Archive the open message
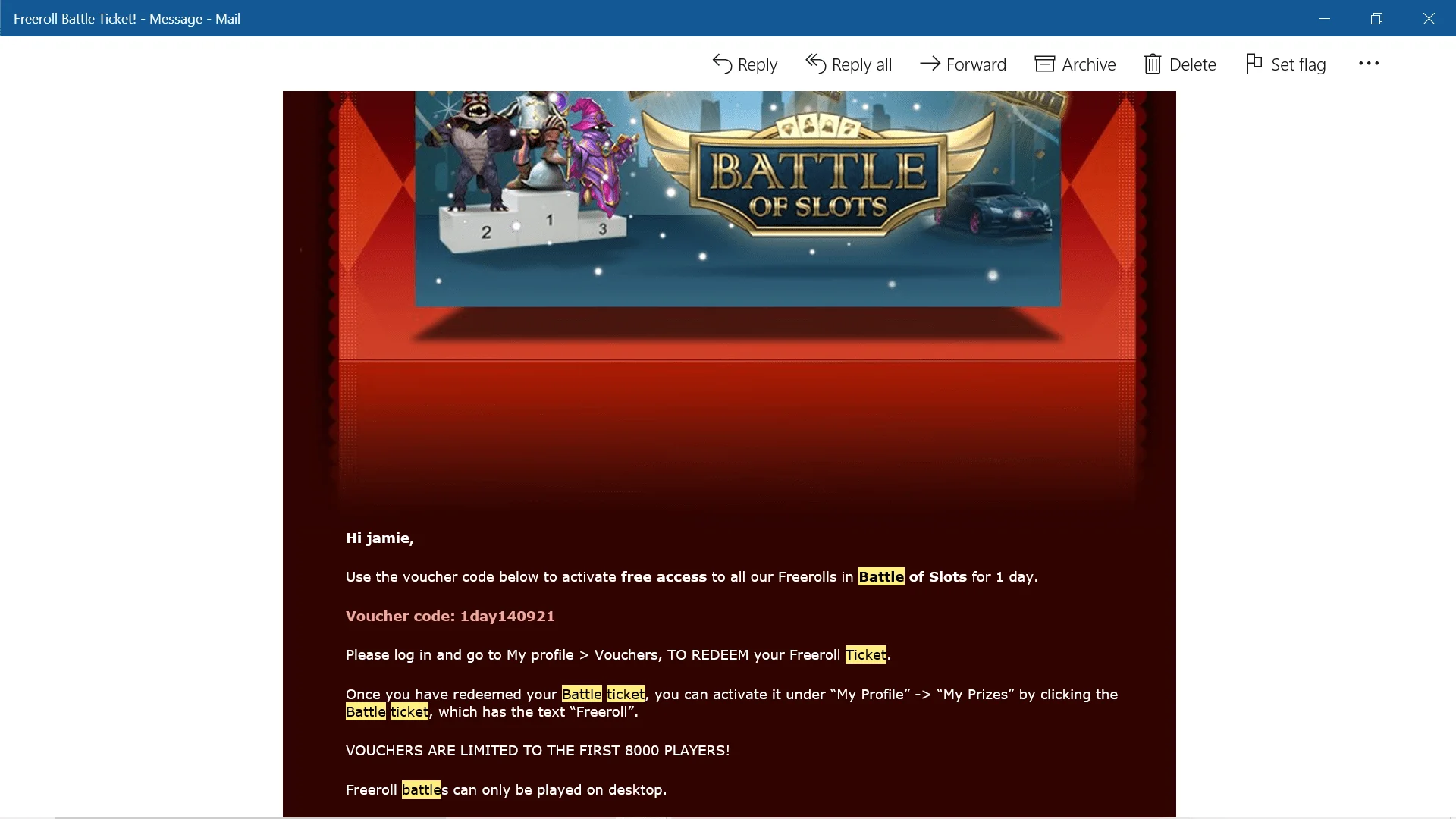This screenshot has height=819, width=1456. click(x=1075, y=64)
